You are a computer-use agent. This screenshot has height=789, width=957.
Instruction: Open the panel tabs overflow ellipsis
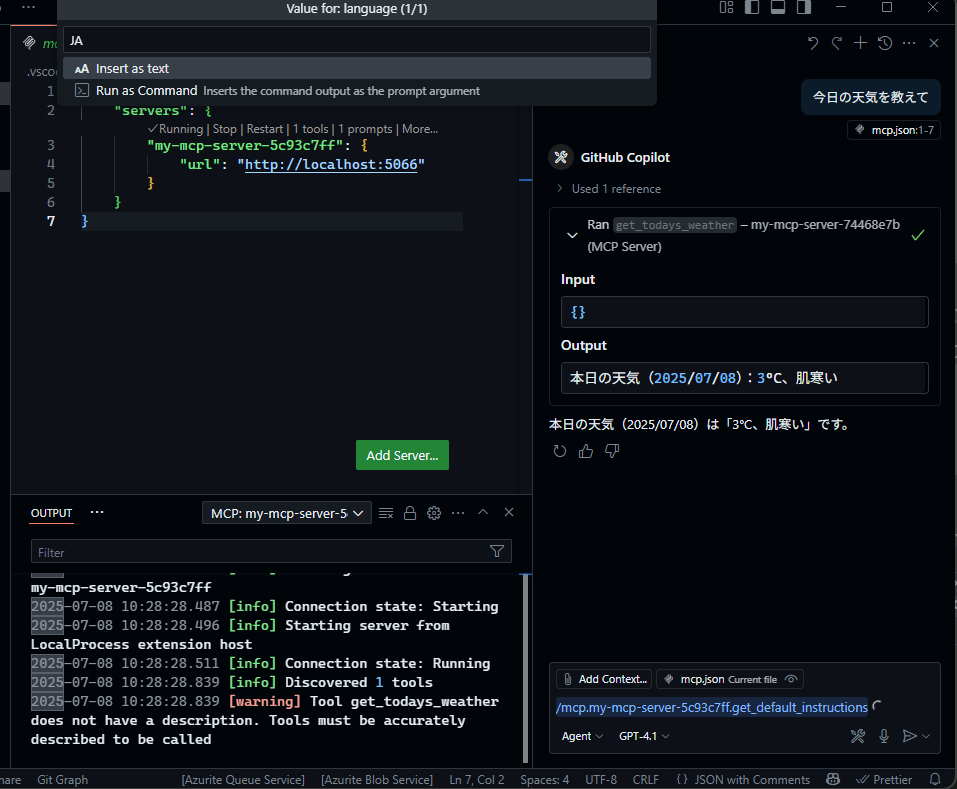[97, 512]
